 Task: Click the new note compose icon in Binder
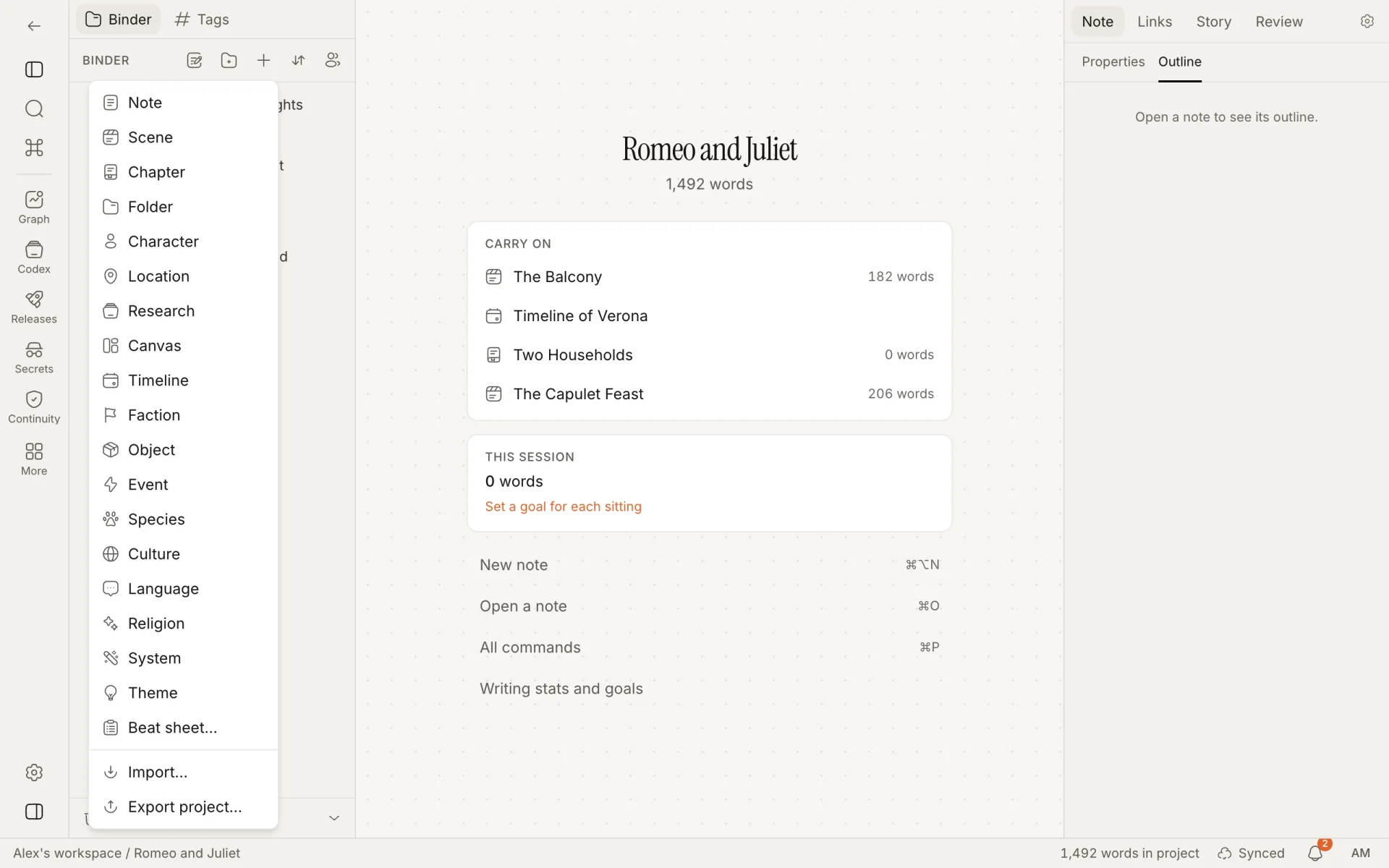[x=194, y=61]
